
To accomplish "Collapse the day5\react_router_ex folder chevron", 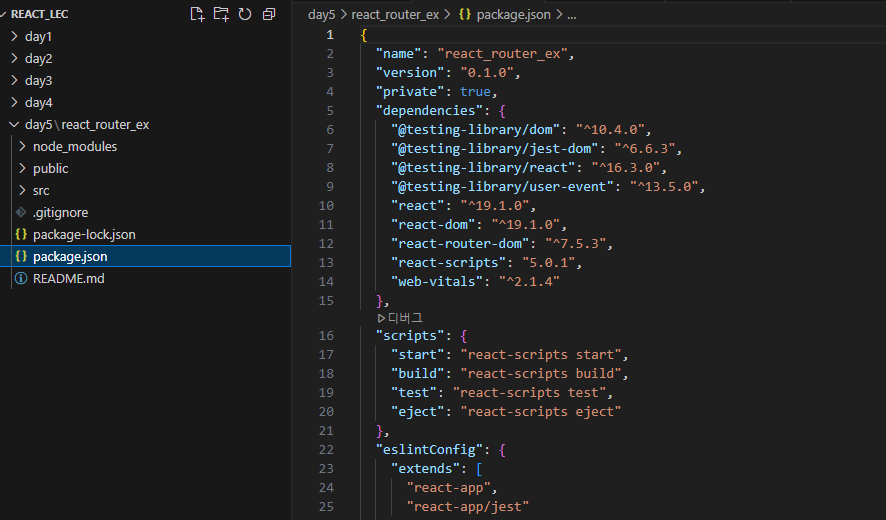I will click(x=15, y=124).
